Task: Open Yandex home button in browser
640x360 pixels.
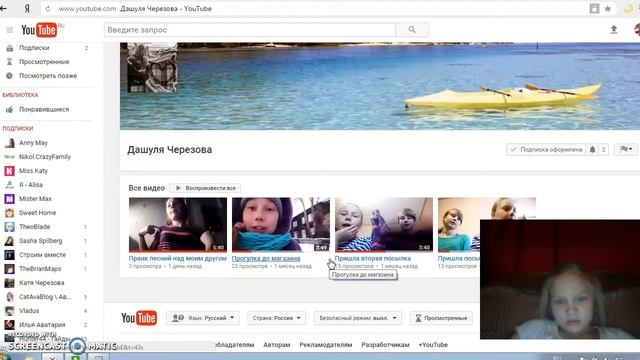Action: click(x=27, y=8)
